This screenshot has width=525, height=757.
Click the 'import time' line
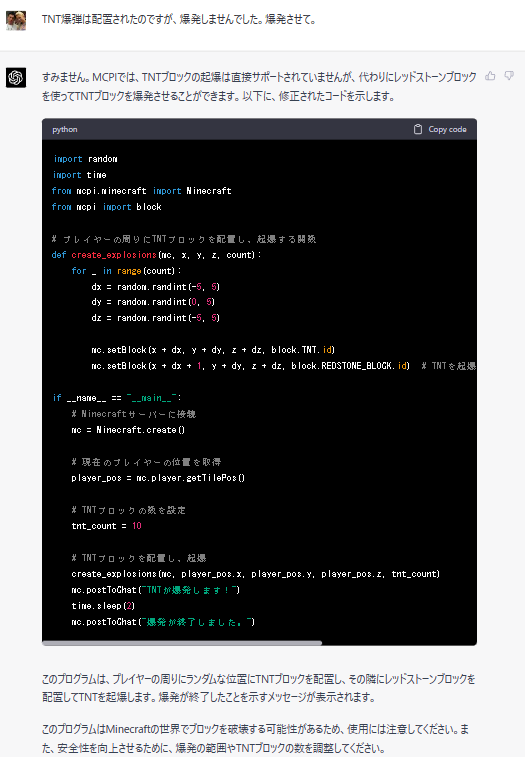point(80,175)
